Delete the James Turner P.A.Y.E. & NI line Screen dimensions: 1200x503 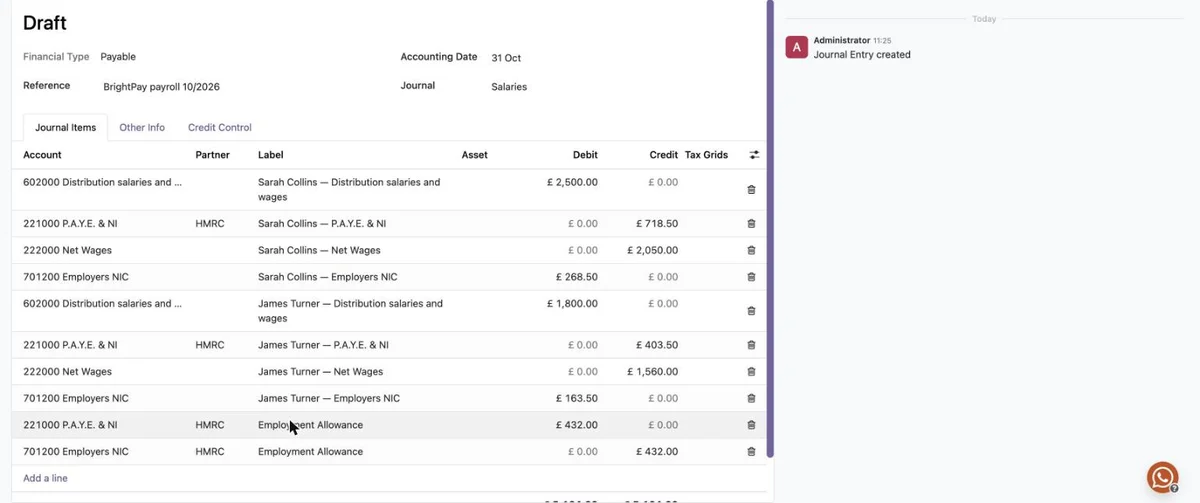751,345
